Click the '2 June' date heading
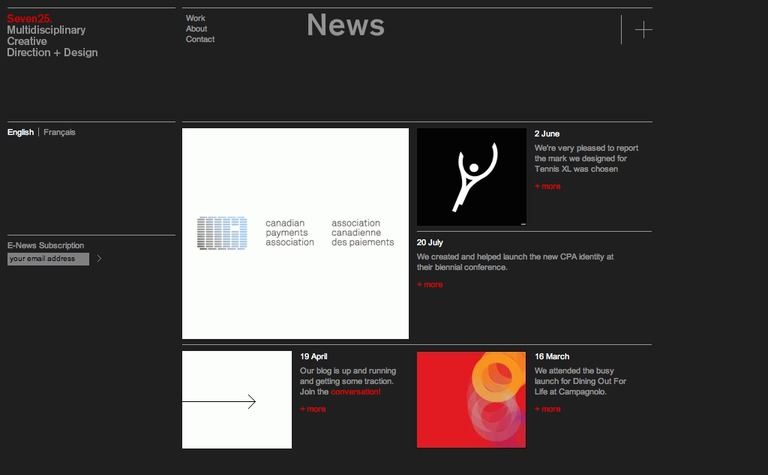Viewport: 768px width, 475px height. pos(547,134)
